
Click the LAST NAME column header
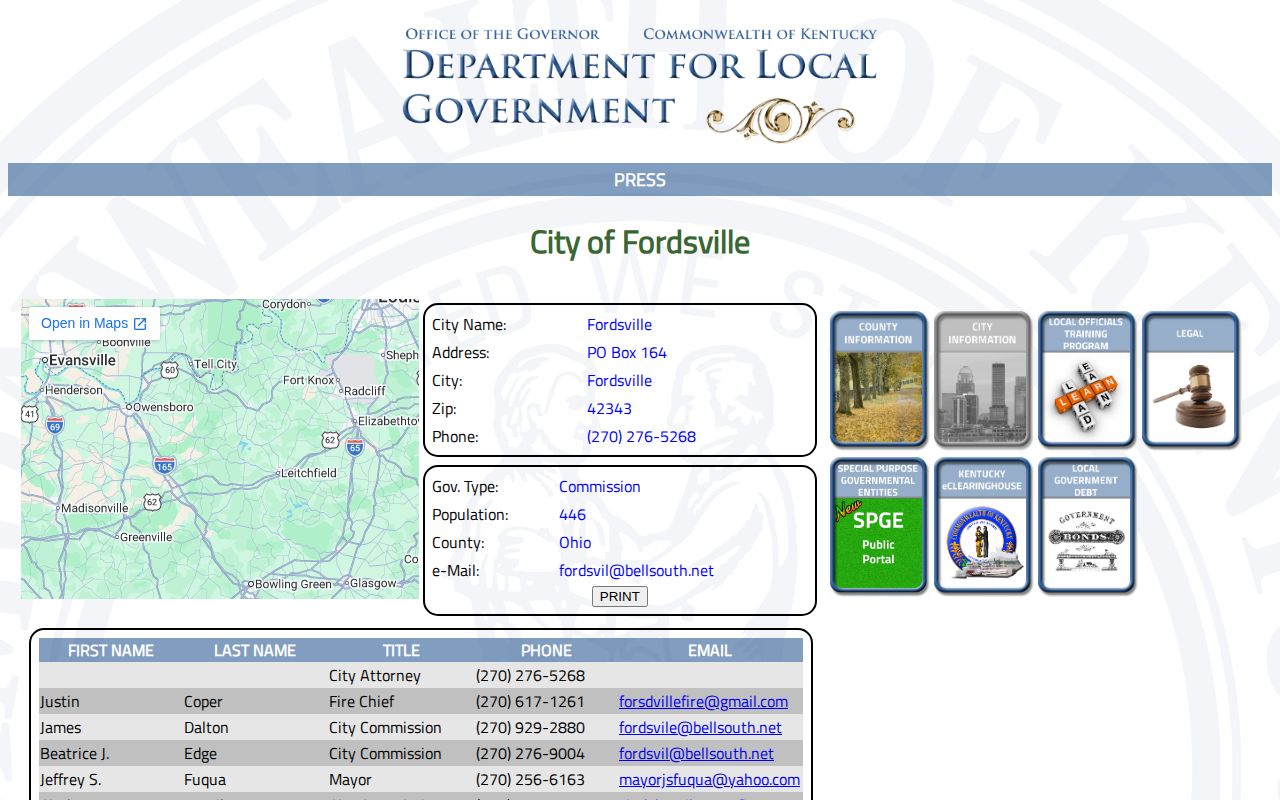(255, 650)
